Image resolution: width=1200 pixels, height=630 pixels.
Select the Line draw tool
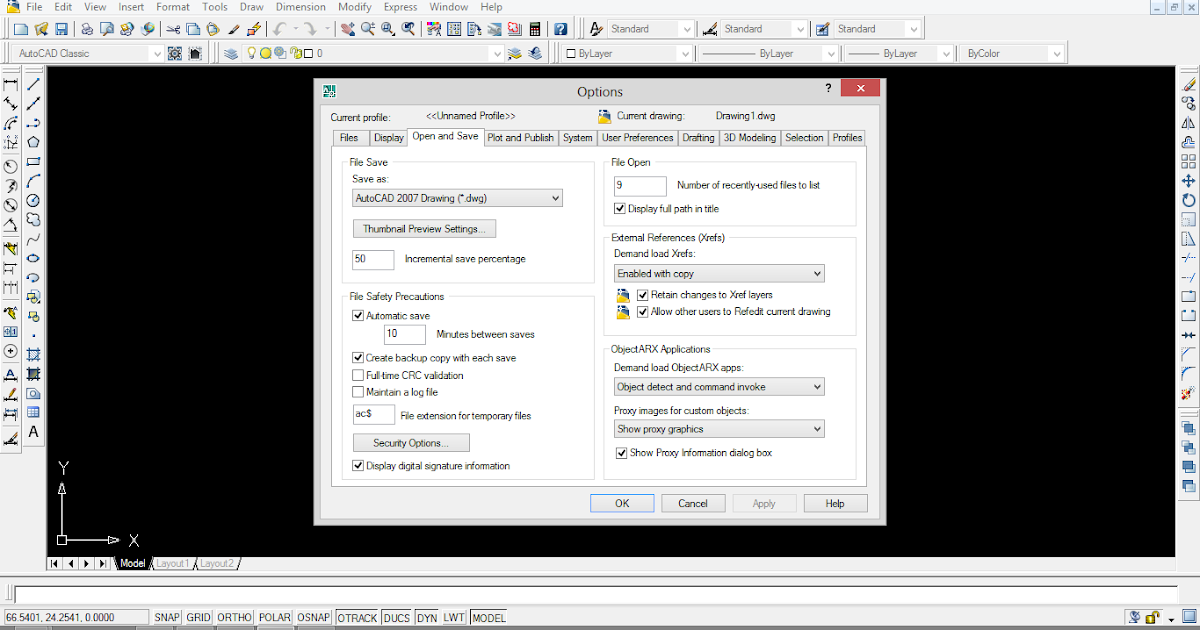[33, 84]
